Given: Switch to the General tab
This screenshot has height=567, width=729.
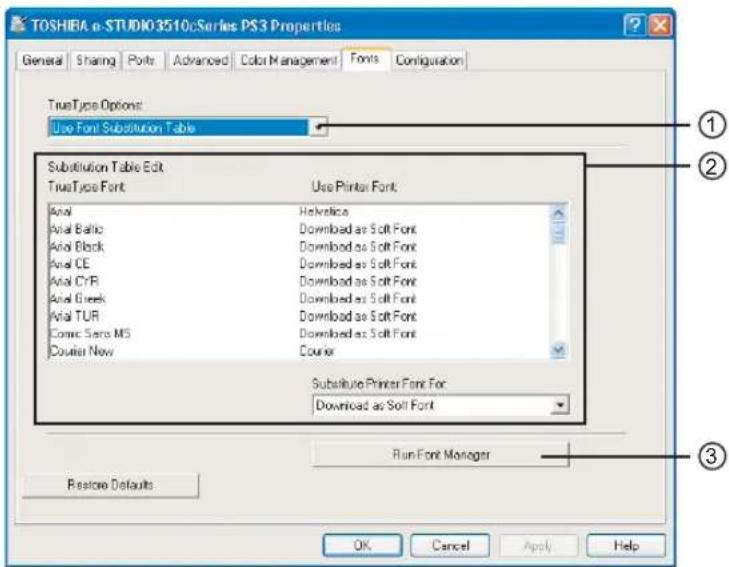Looking at the screenshot, I should [x=42, y=60].
